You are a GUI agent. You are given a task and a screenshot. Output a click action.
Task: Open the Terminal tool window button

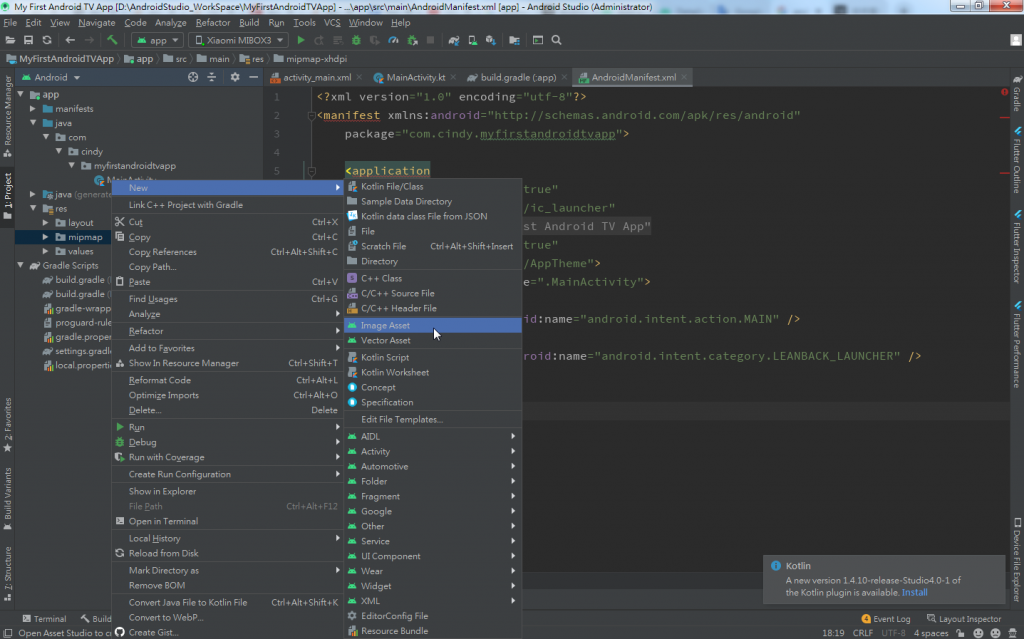coord(44,619)
